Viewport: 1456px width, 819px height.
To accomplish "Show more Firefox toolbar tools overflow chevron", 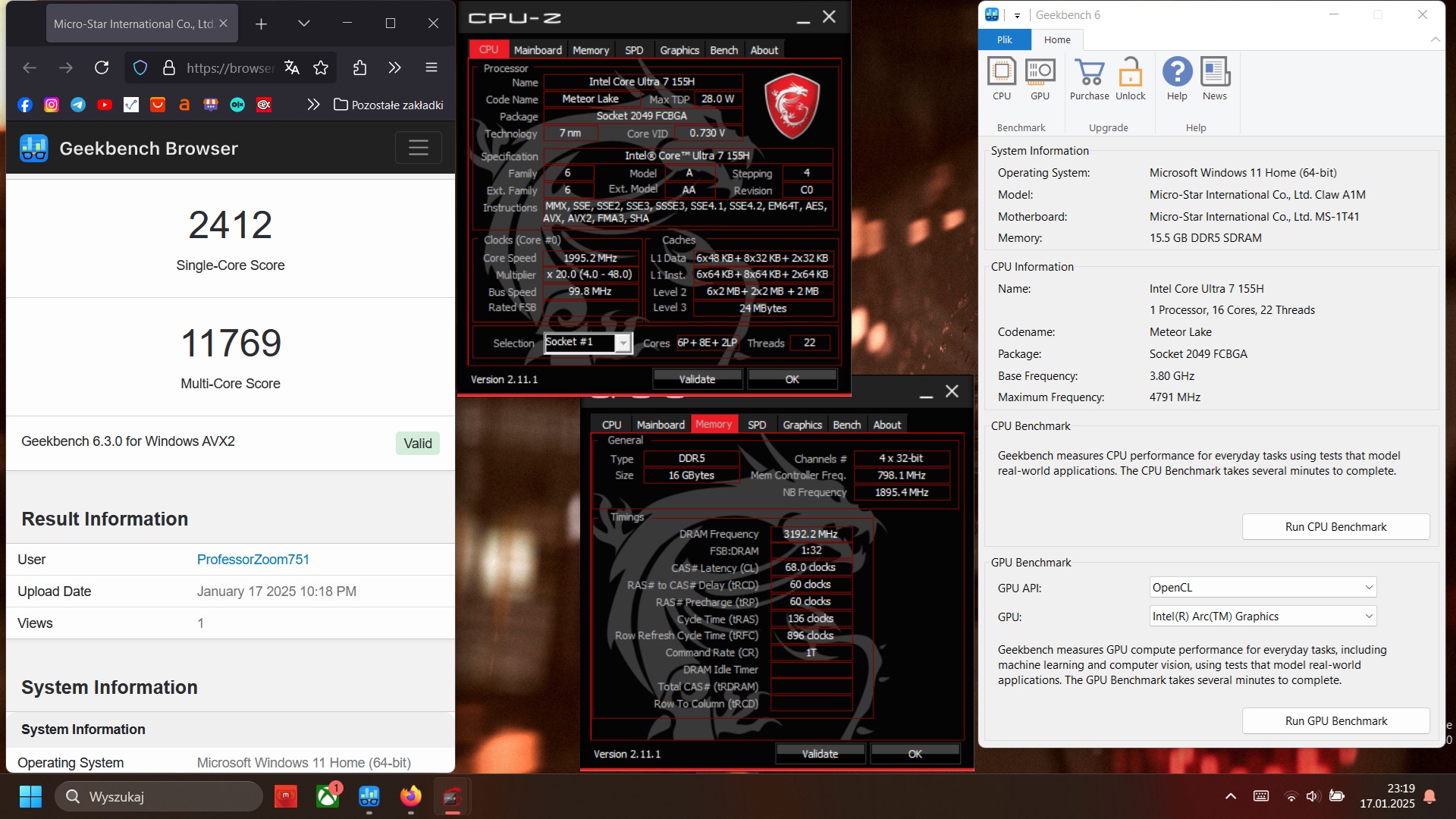I will [394, 67].
